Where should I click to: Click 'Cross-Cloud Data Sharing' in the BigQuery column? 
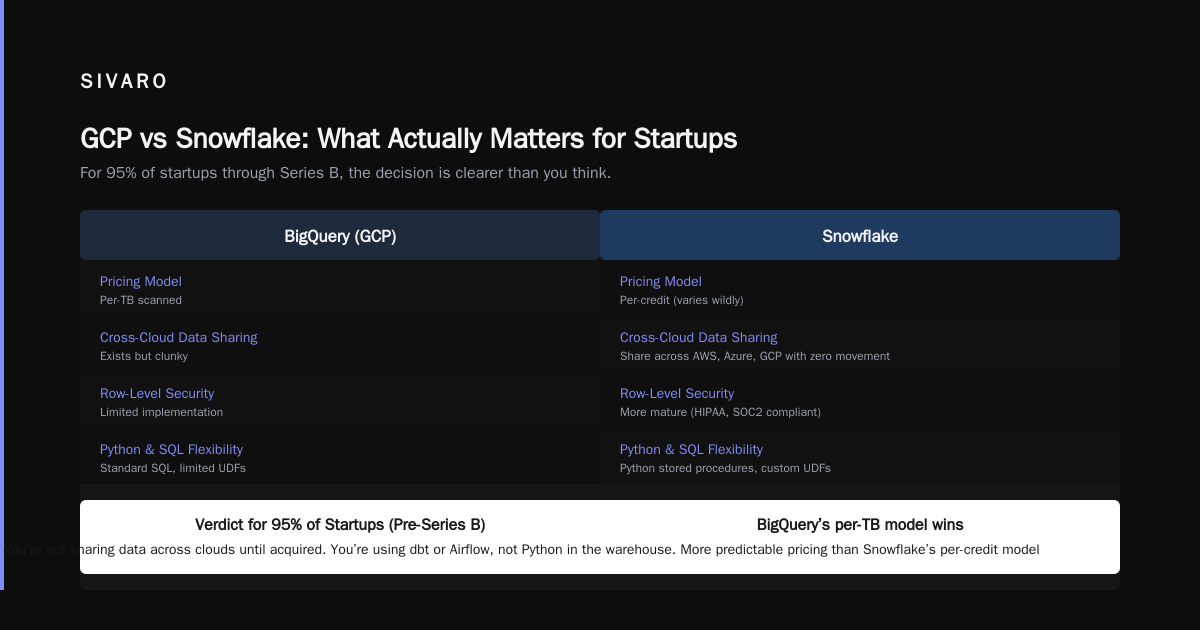179,338
